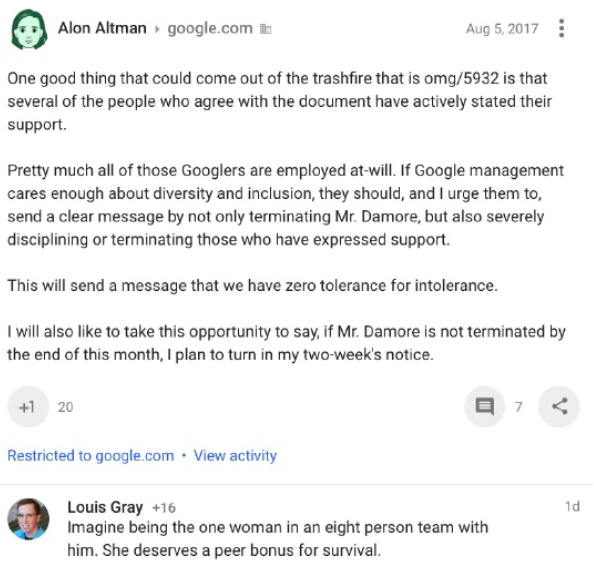Click the post body paragraph about omg/5932
Screen dimensions: 594x569
pyautogui.click(x=280, y=102)
